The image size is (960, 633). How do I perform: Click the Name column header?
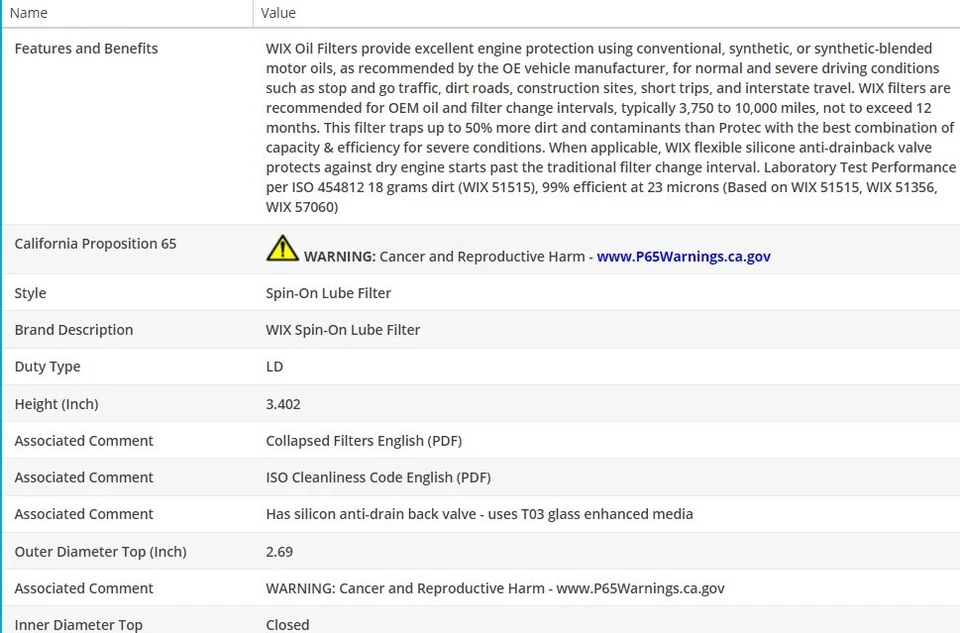point(29,13)
